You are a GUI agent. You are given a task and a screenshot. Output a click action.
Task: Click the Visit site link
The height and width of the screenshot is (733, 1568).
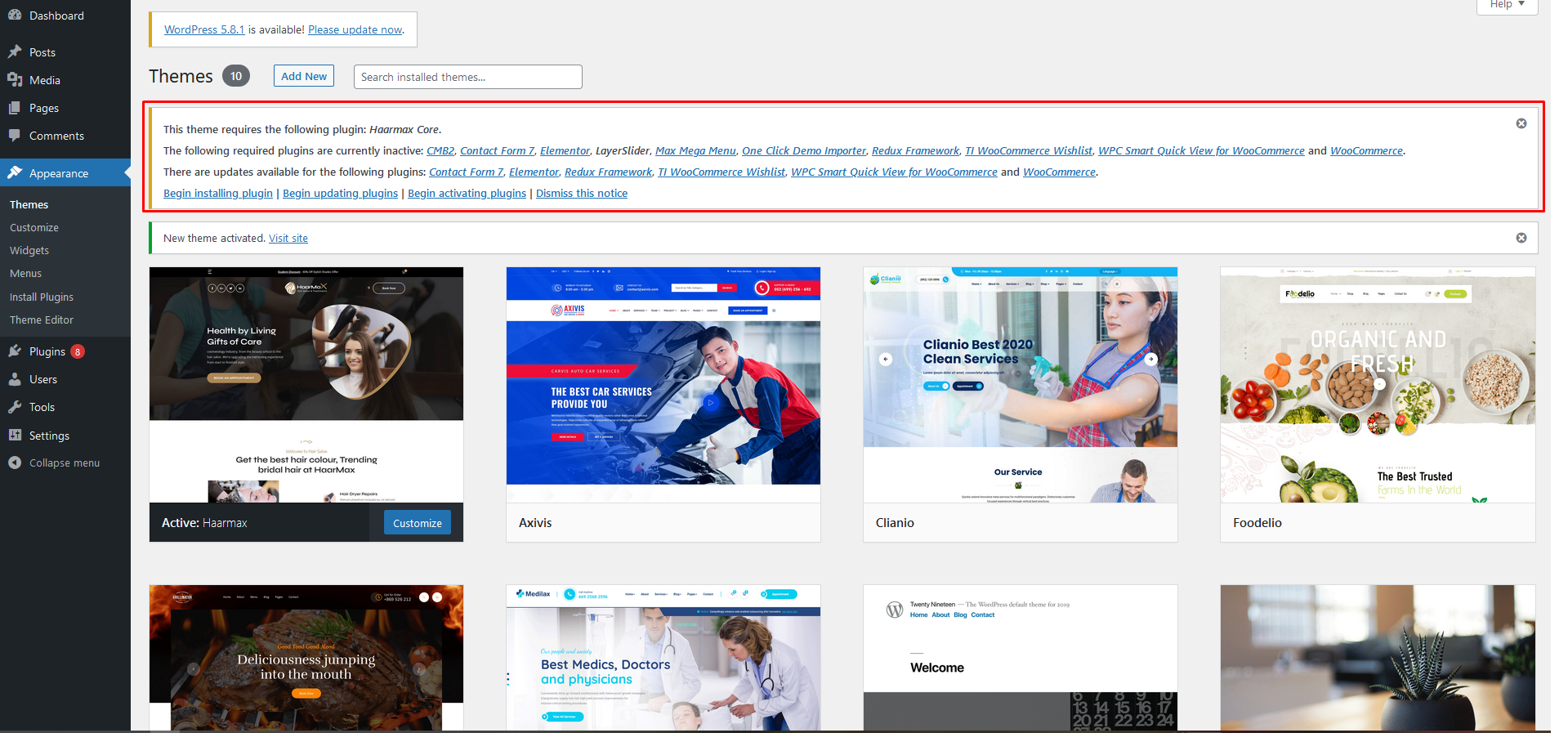click(x=288, y=238)
